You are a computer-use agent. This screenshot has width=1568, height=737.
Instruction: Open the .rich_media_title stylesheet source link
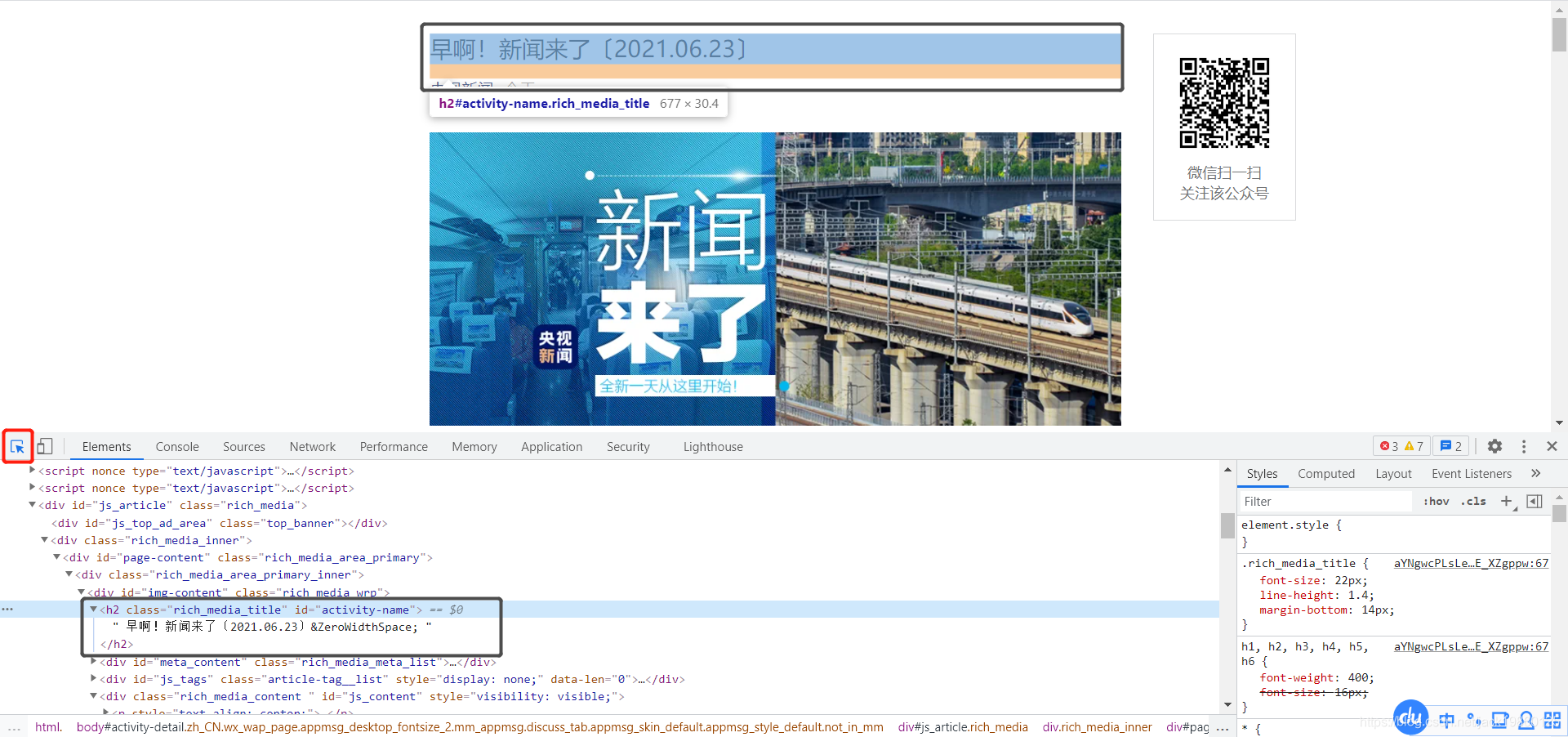point(1471,564)
